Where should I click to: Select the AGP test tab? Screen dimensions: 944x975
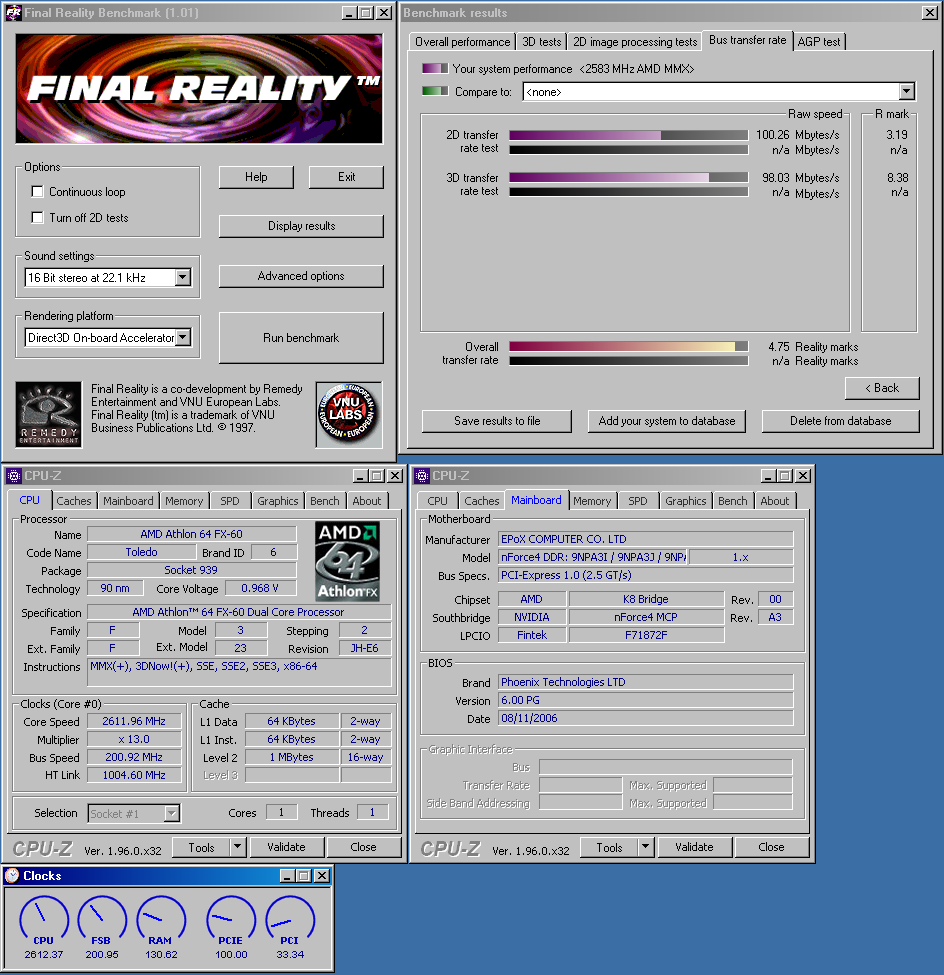point(818,42)
